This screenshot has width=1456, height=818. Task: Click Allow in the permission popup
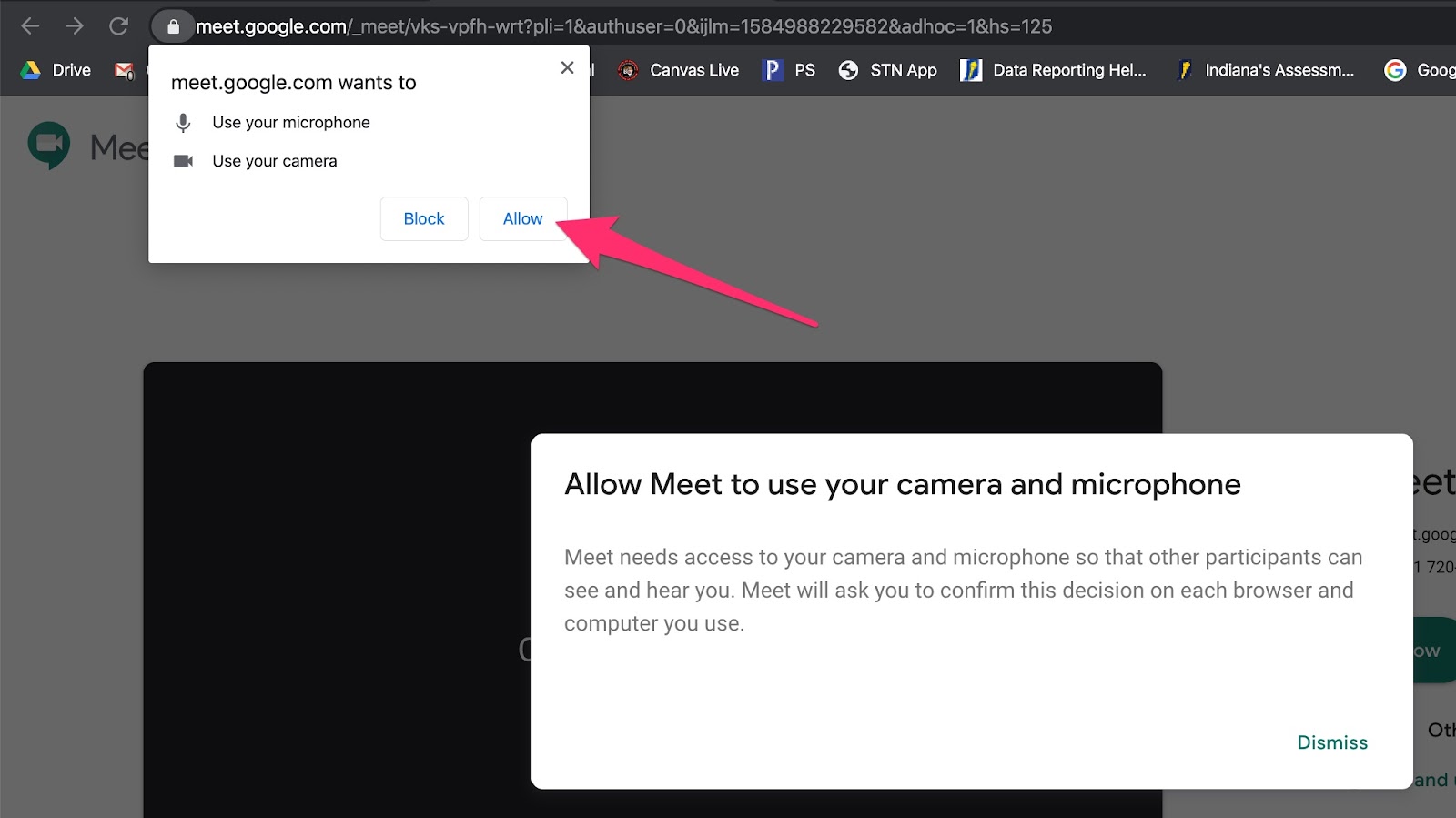(x=523, y=218)
